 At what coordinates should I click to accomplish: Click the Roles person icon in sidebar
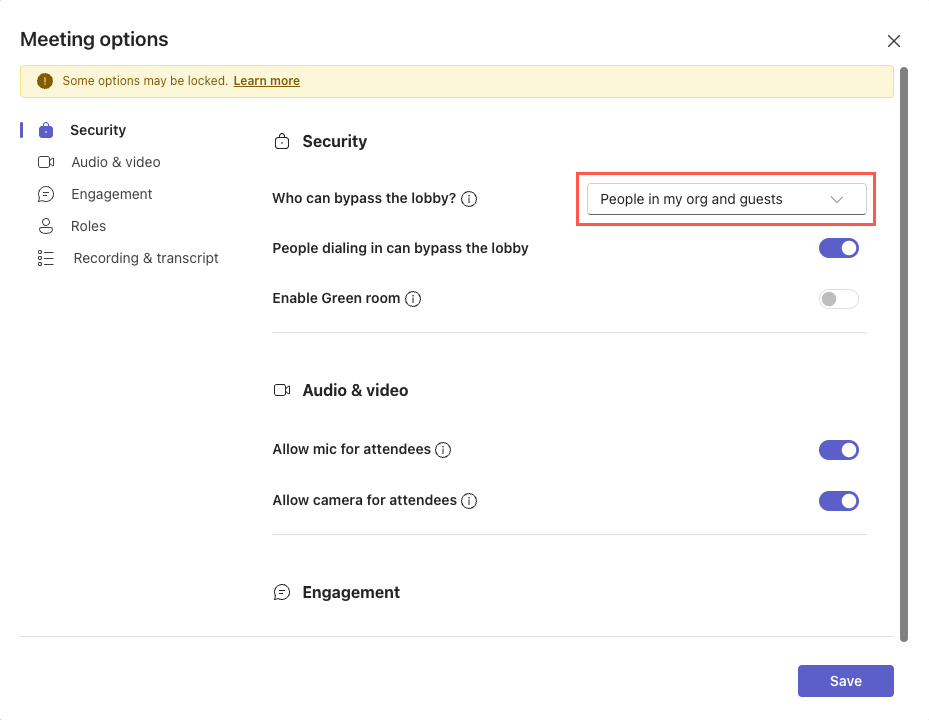(x=46, y=226)
